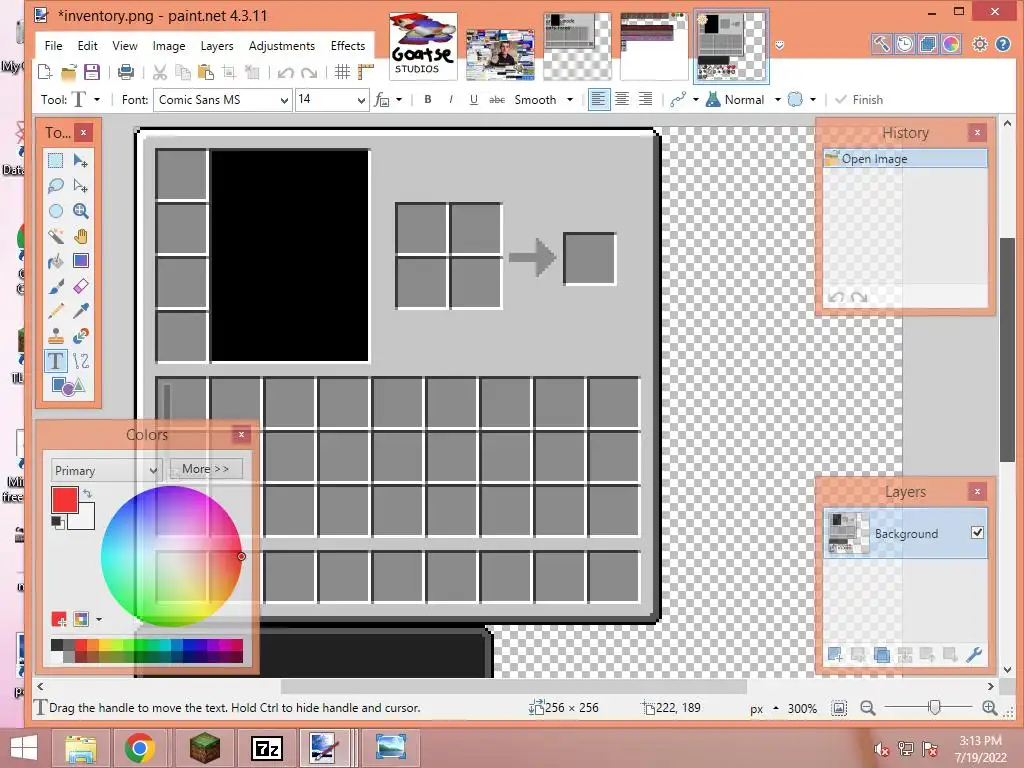Click the Layer Properties wrench button
This screenshot has height=768, width=1024.
974,654
